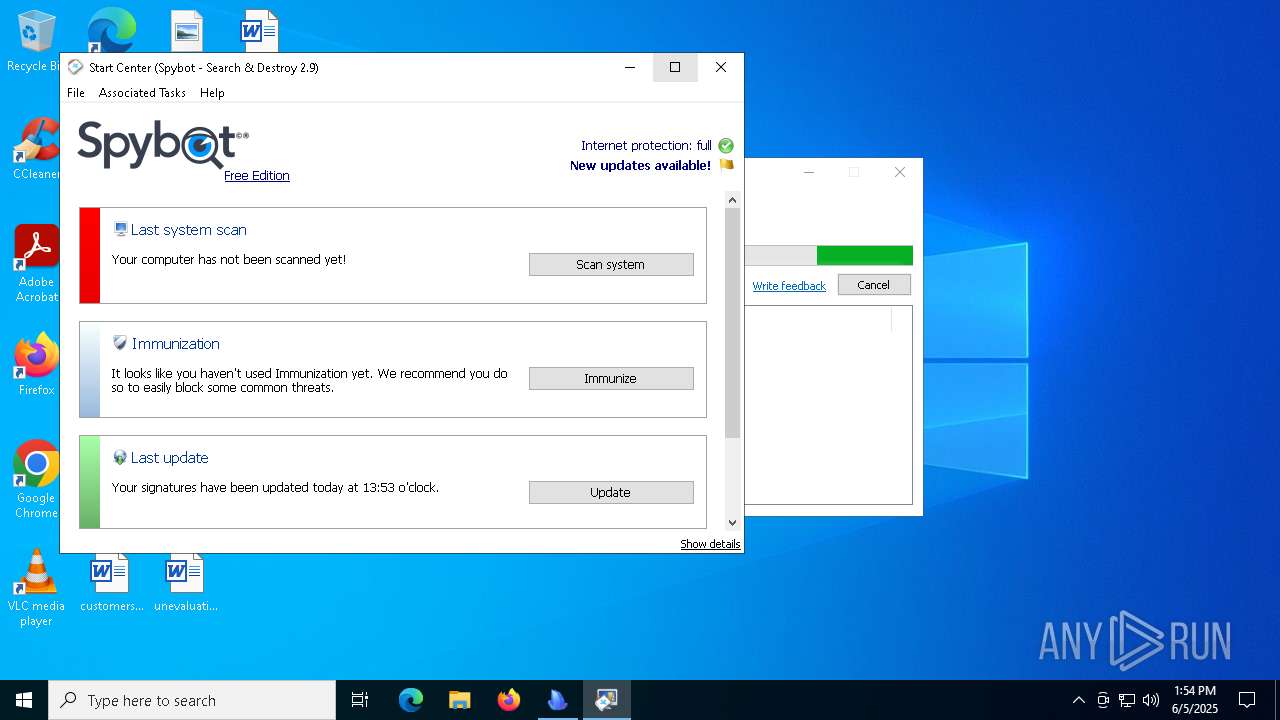Click the Scan system button

tap(611, 265)
